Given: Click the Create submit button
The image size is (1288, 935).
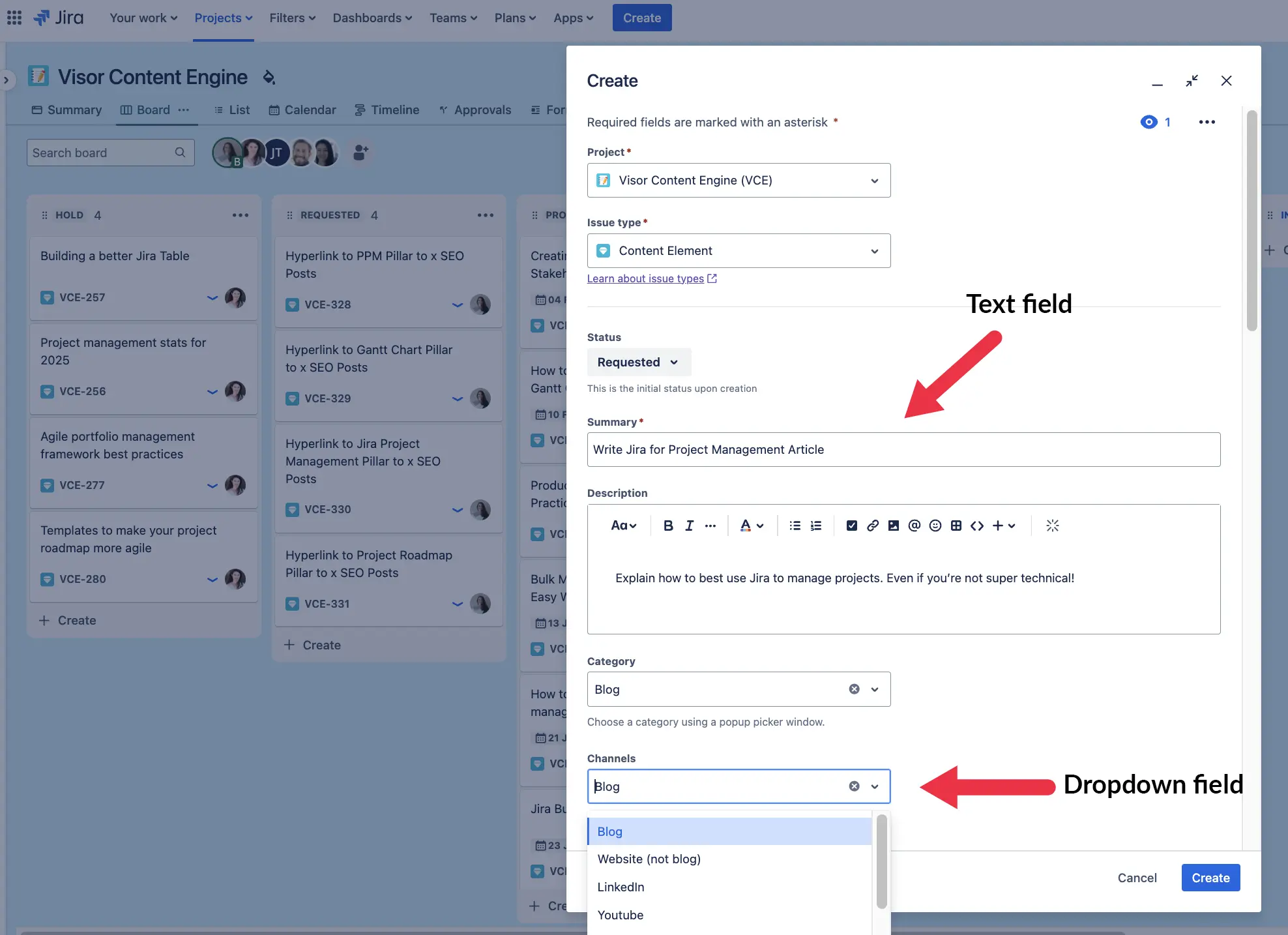Looking at the screenshot, I should 1210,877.
